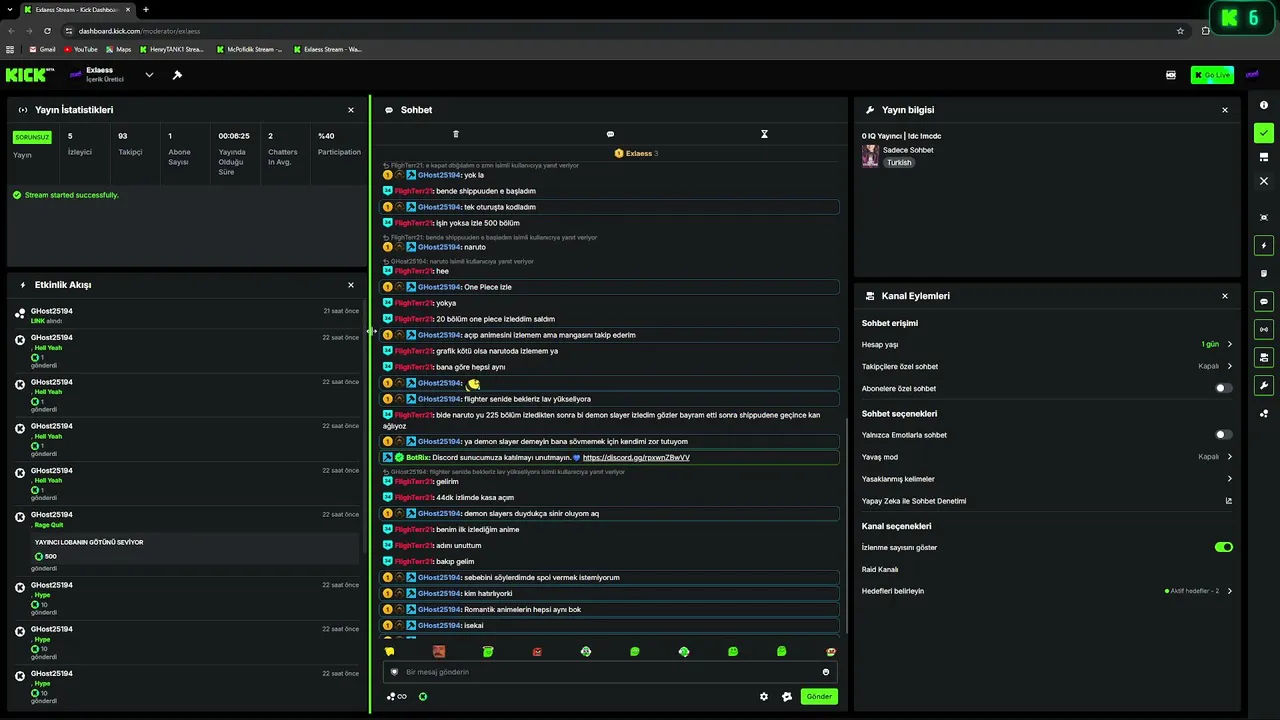This screenshot has width=1280, height=720.
Task: Click the streamer avatar thumbnail in Yayın bilgisi
Action: click(870, 156)
